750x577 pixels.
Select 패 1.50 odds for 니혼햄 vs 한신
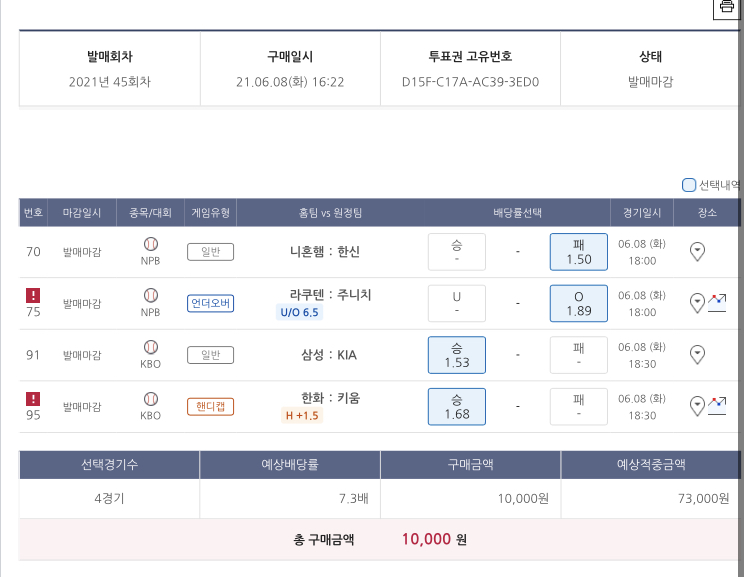point(578,252)
